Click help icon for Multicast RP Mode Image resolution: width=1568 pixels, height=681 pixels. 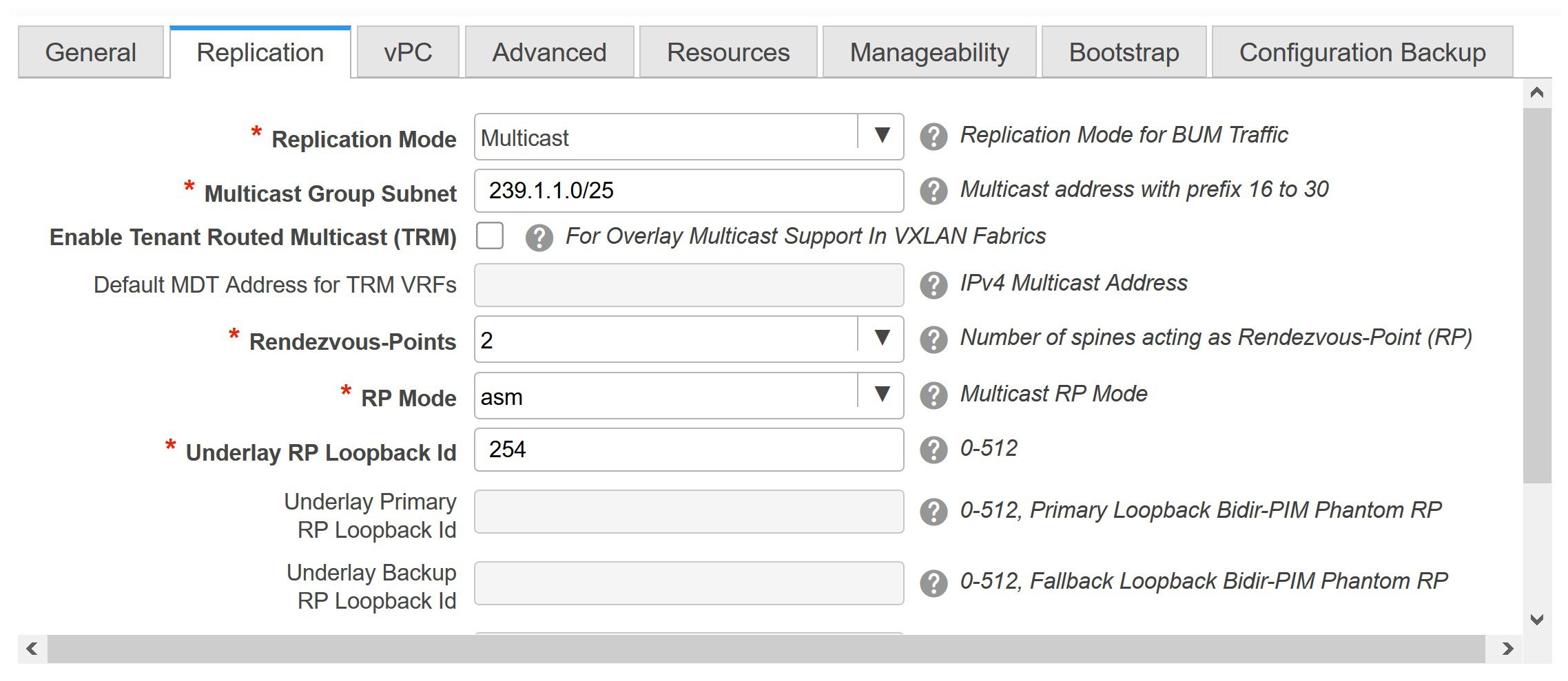(933, 395)
